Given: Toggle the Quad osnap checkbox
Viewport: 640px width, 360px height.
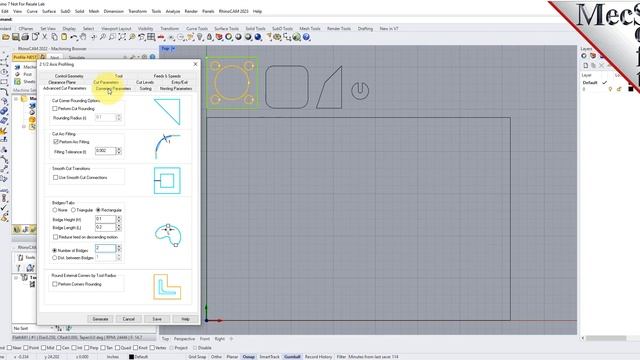Looking at the screenshot, I should [x=118, y=348].
